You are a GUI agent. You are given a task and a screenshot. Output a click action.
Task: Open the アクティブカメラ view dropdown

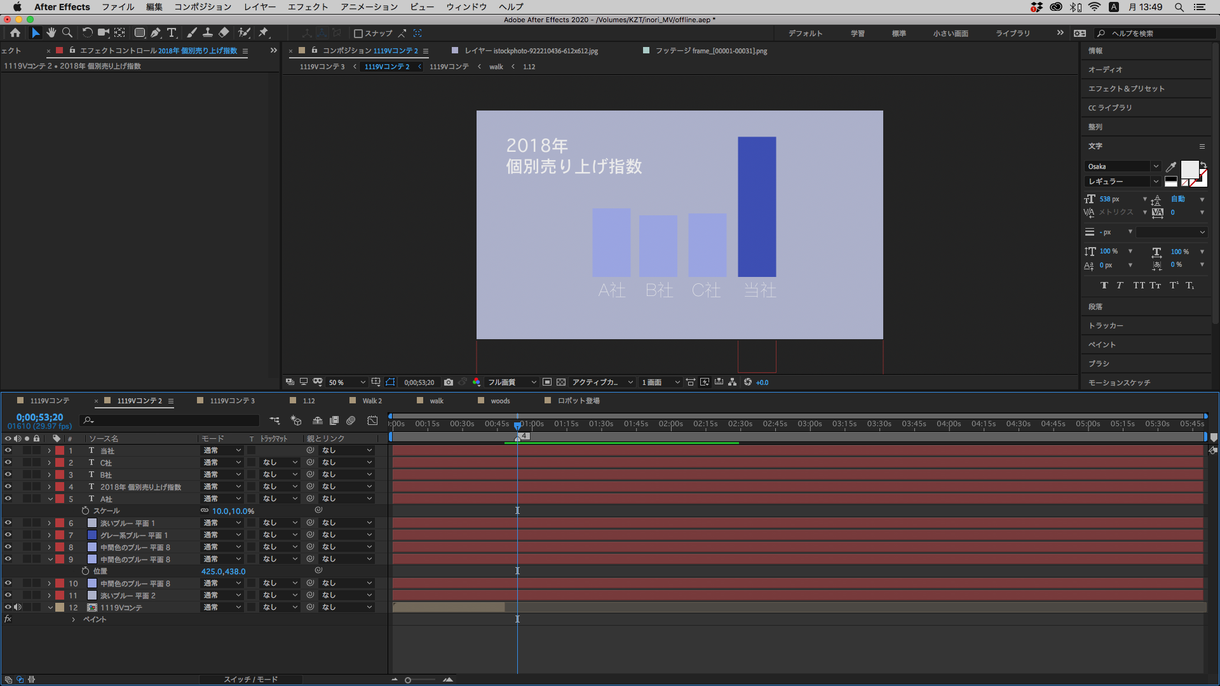[x=602, y=382]
